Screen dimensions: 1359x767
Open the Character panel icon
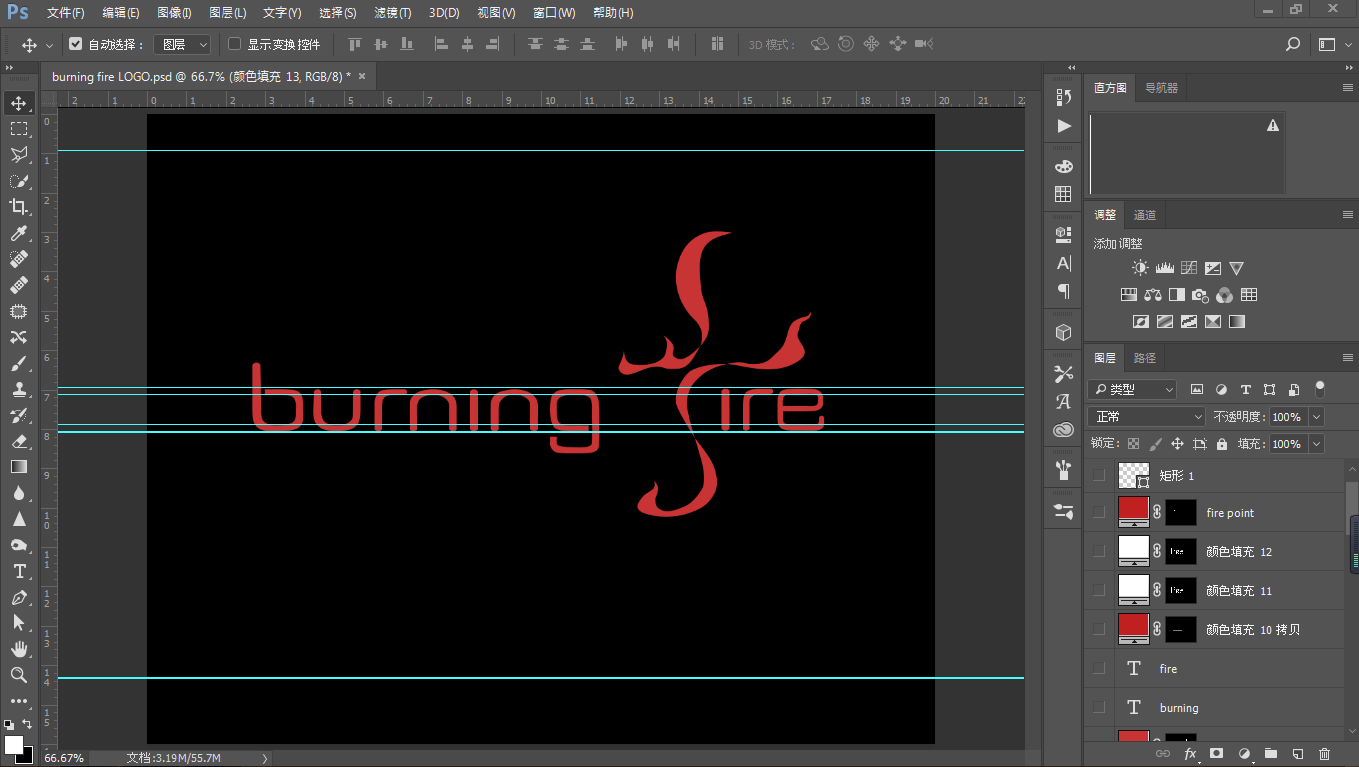(x=1063, y=263)
